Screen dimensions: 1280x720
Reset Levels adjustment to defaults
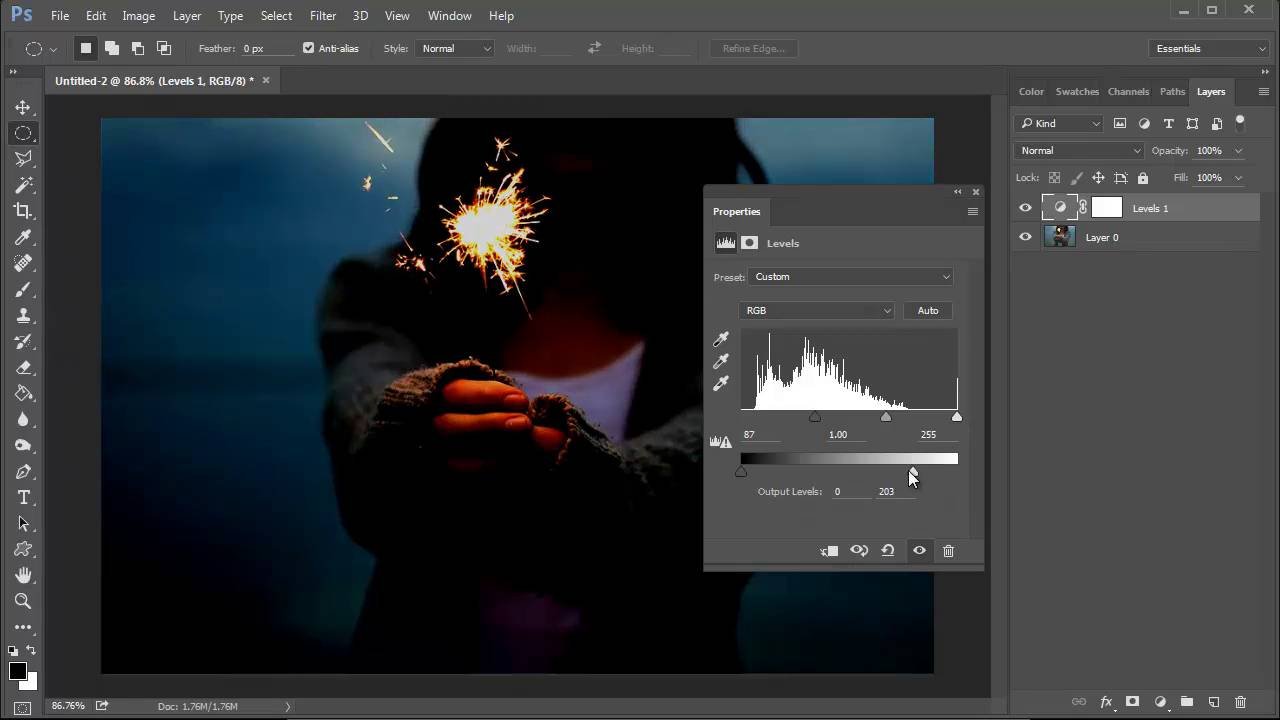[x=888, y=551]
